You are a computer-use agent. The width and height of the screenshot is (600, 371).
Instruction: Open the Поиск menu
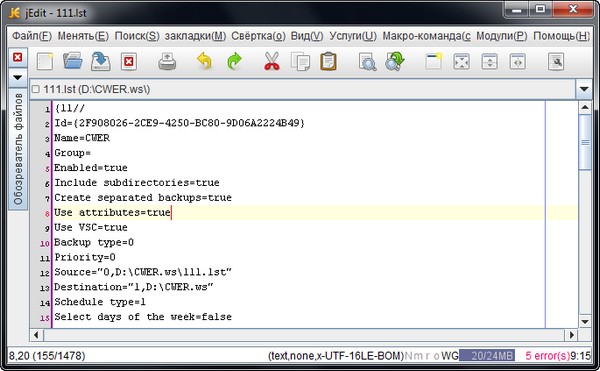(x=137, y=36)
